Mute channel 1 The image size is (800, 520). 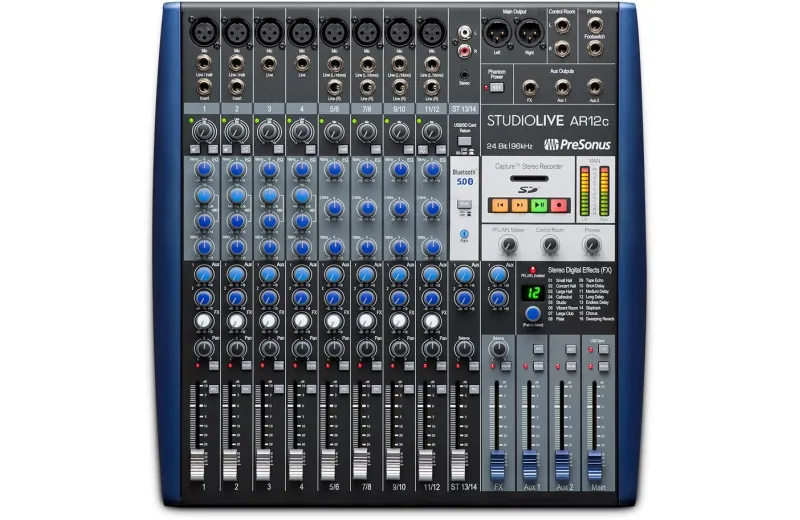click(213, 365)
